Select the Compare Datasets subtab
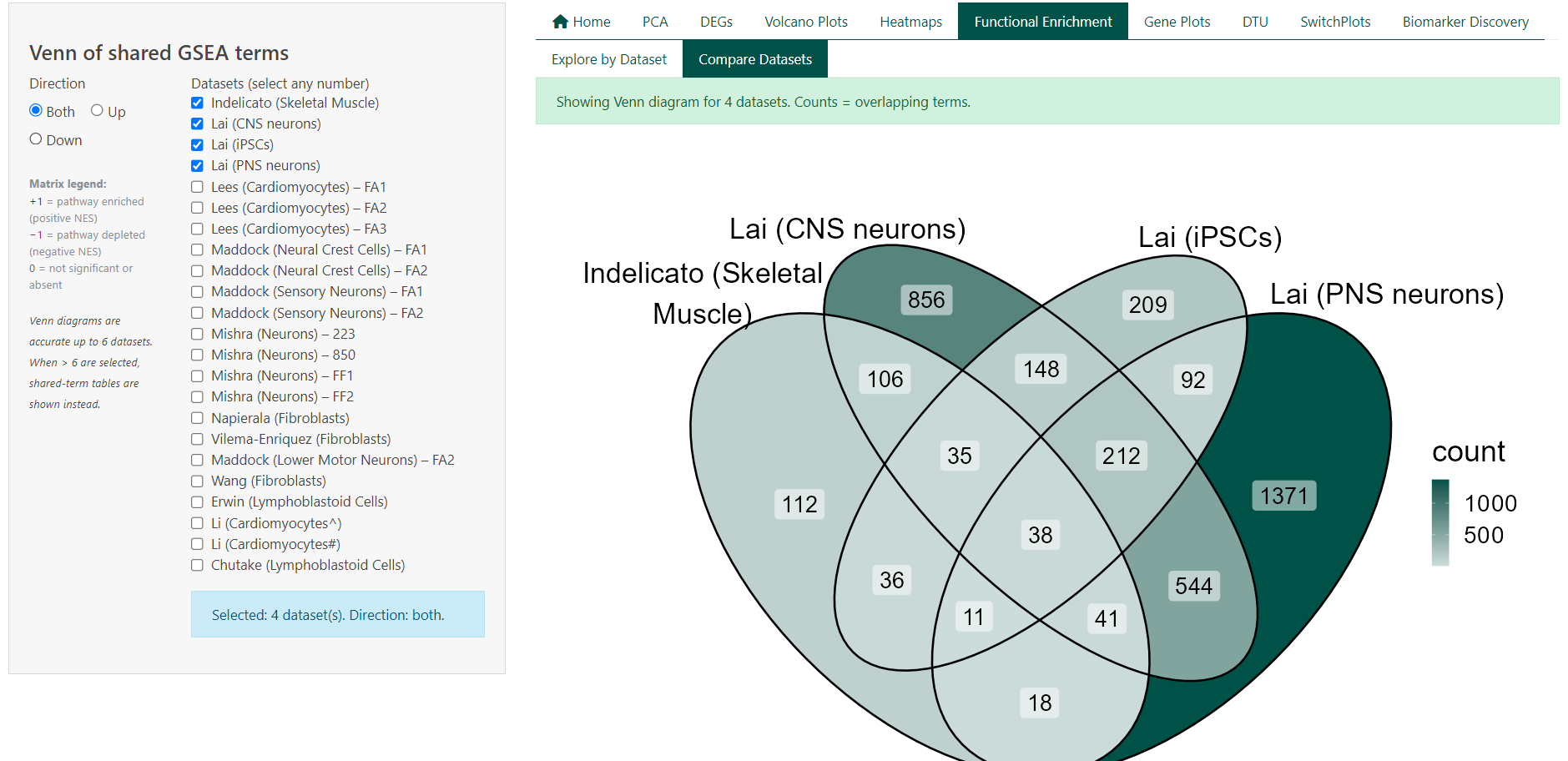 754,59
